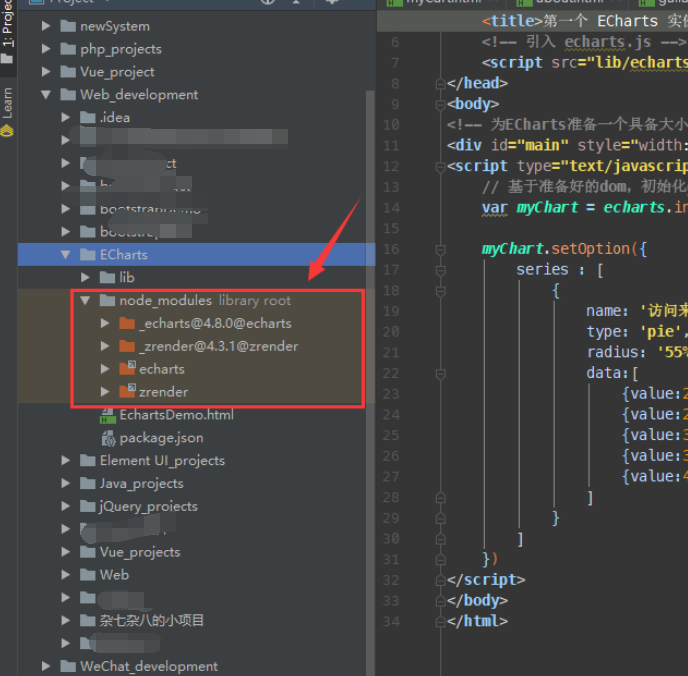The width and height of the screenshot is (688, 676).
Task: Fold the data array on line 22
Action: [441, 374]
